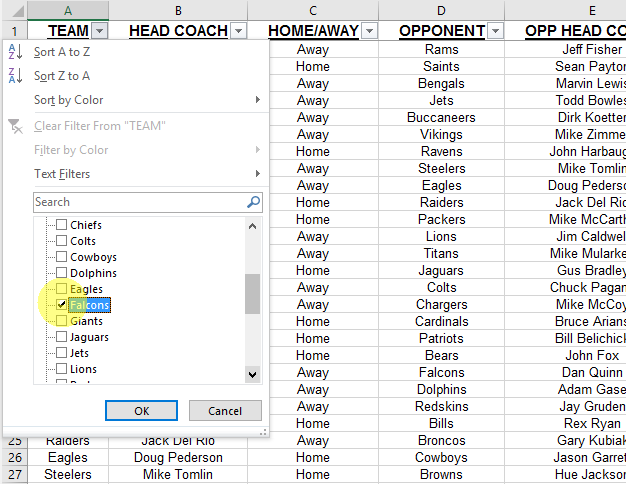Select row 26 header
This screenshot has width=626, height=484.
pyautogui.click(x=14, y=457)
